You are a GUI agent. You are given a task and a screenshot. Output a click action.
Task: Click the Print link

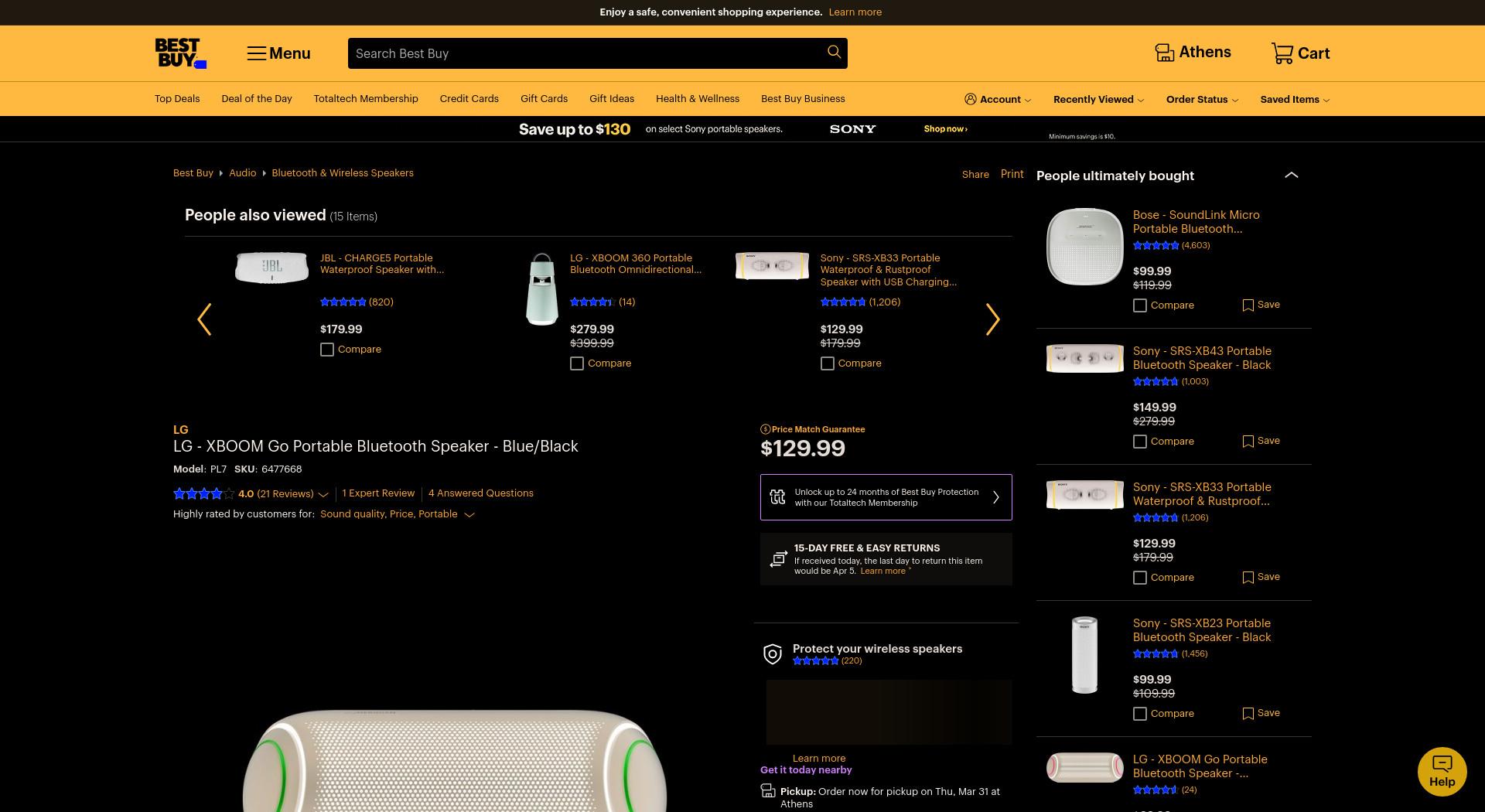coord(1012,174)
